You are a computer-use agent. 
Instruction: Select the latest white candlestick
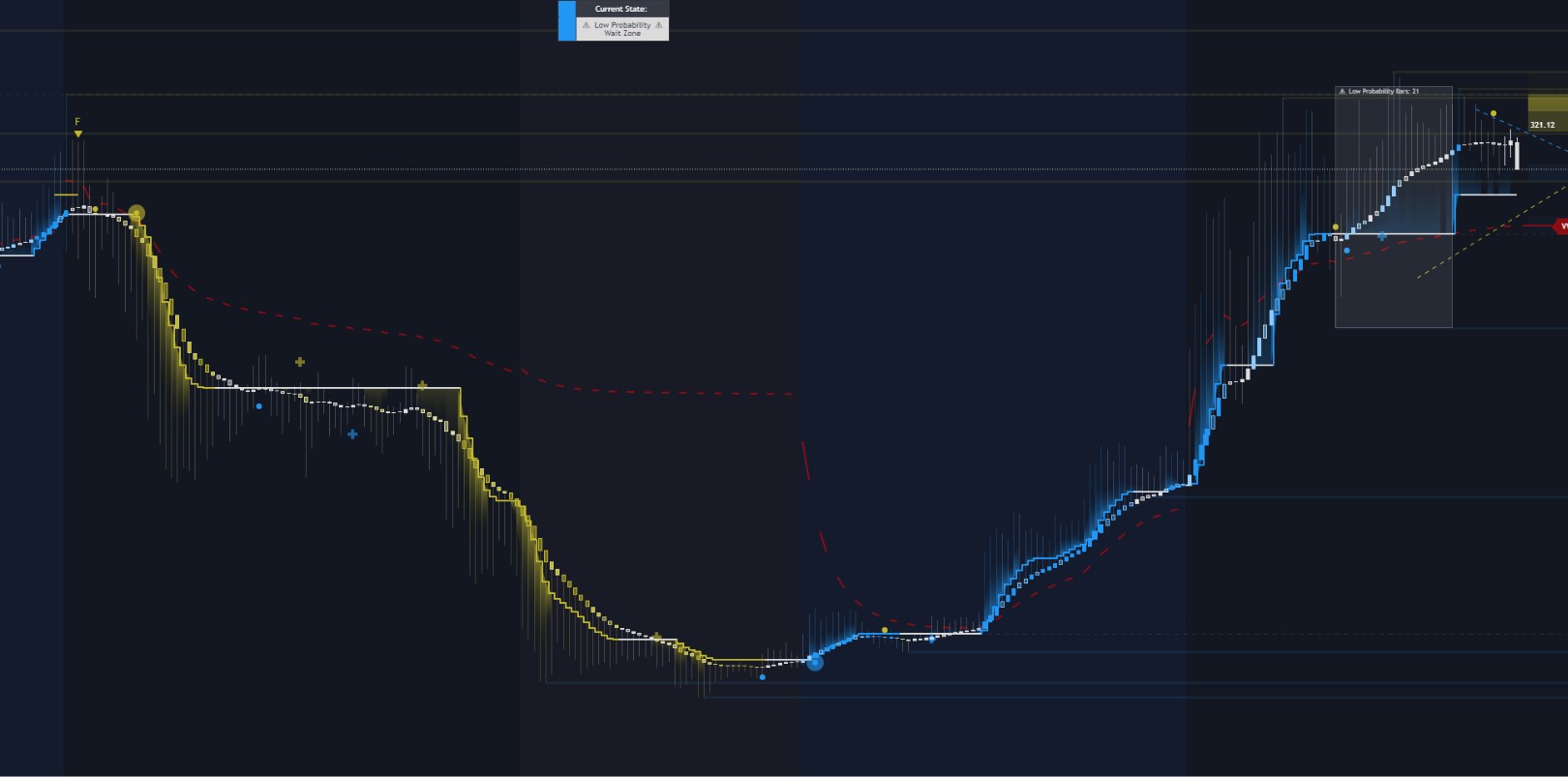tap(1517, 155)
